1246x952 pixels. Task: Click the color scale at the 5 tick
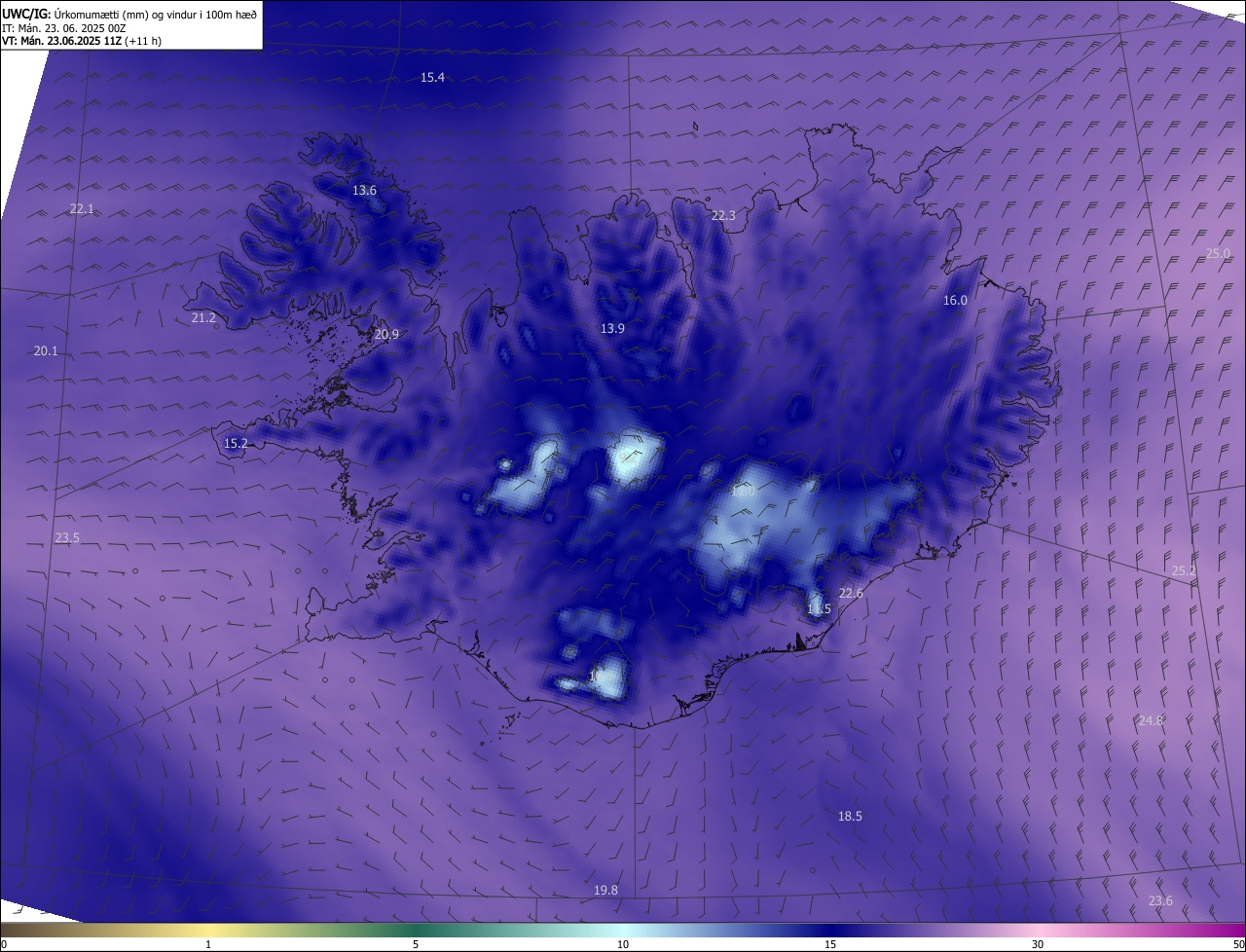tap(416, 944)
